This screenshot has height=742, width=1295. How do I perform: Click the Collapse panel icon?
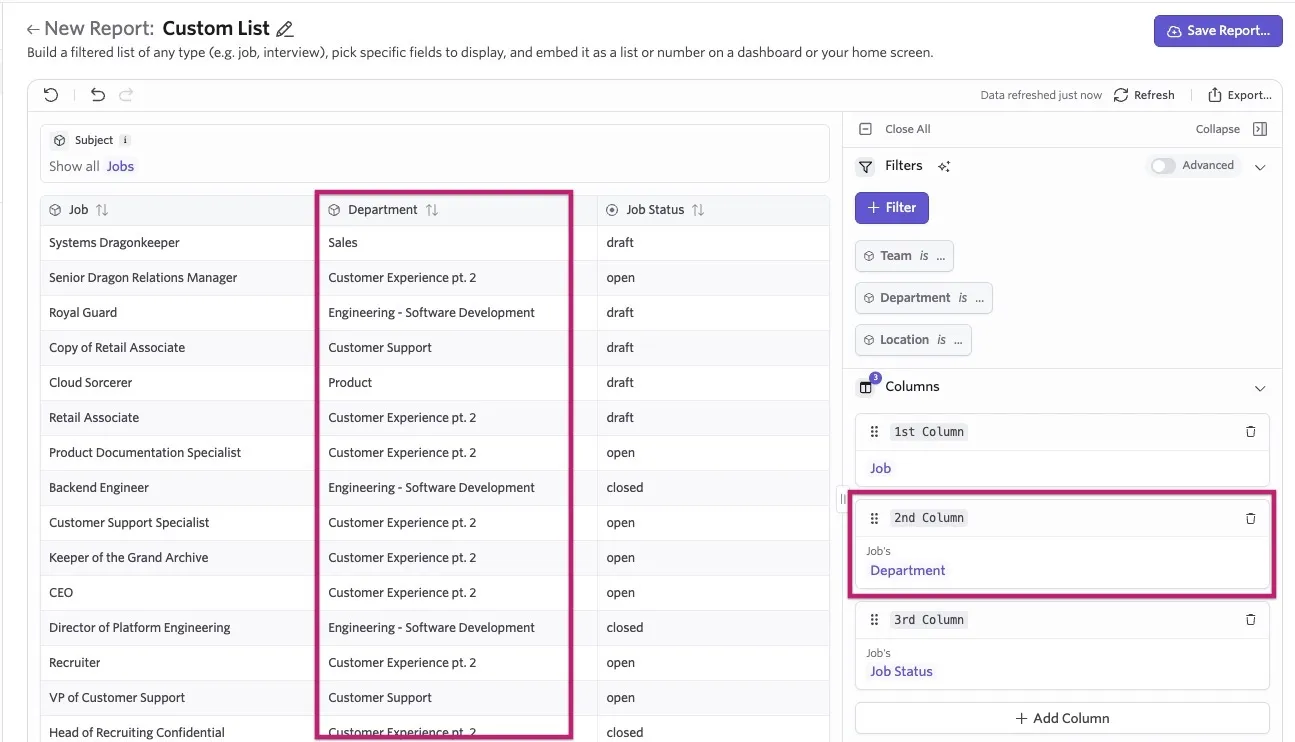coord(1260,129)
